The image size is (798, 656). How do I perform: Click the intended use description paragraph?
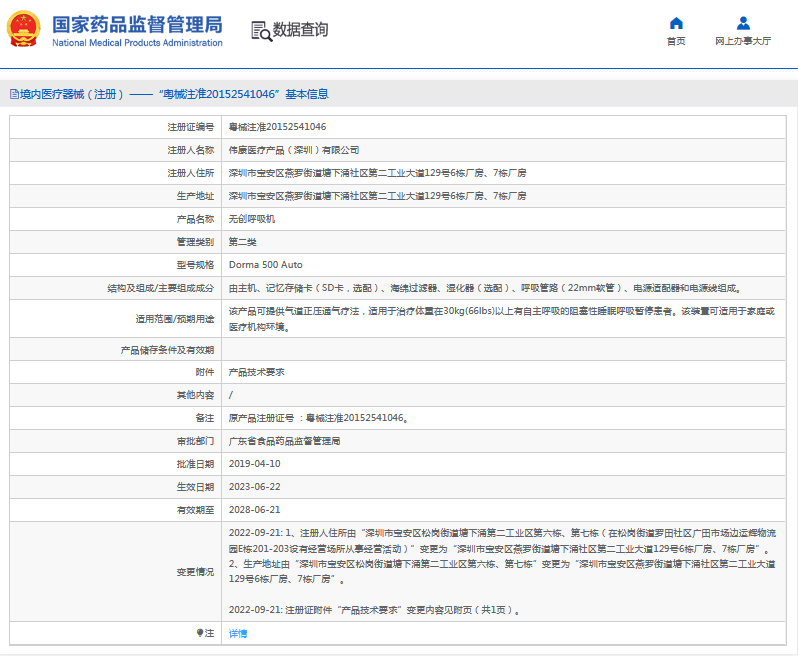[x=501, y=319]
